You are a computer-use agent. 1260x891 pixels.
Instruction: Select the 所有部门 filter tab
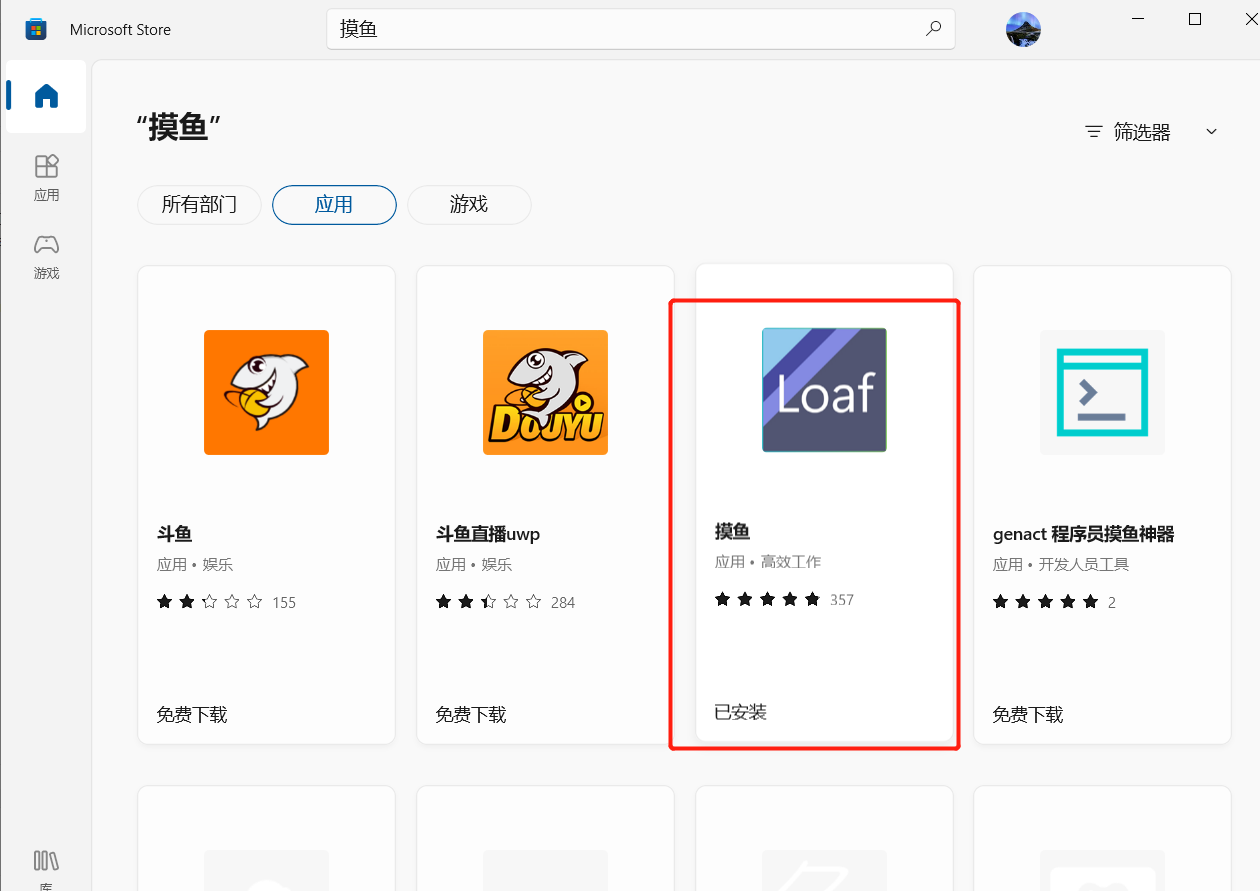199,204
